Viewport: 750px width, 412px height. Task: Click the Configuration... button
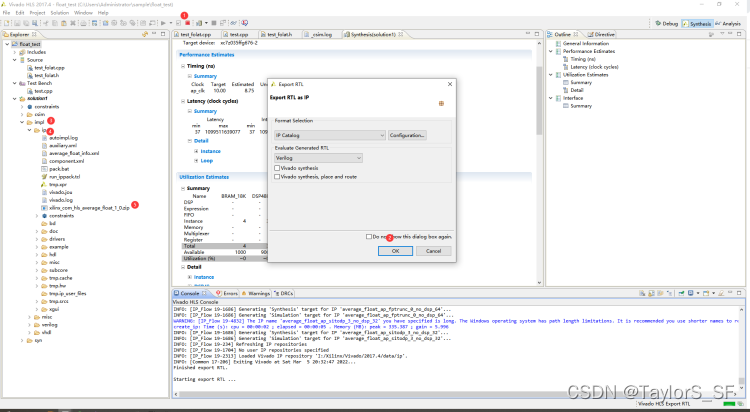pos(407,135)
